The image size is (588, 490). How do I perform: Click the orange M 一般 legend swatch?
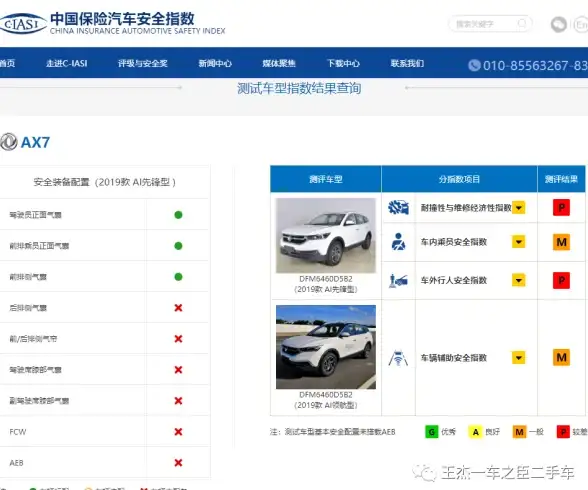[519, 432]
